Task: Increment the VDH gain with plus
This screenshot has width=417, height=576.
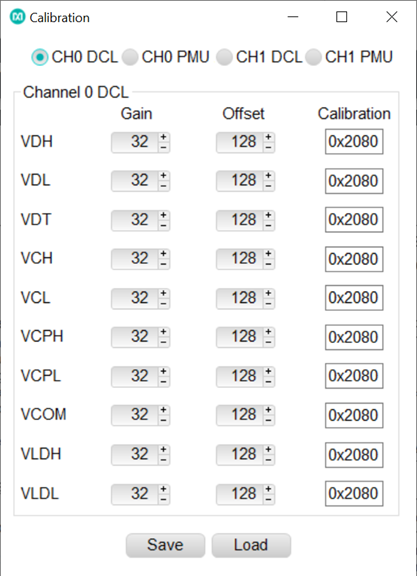Action: [x=163, y=137]
